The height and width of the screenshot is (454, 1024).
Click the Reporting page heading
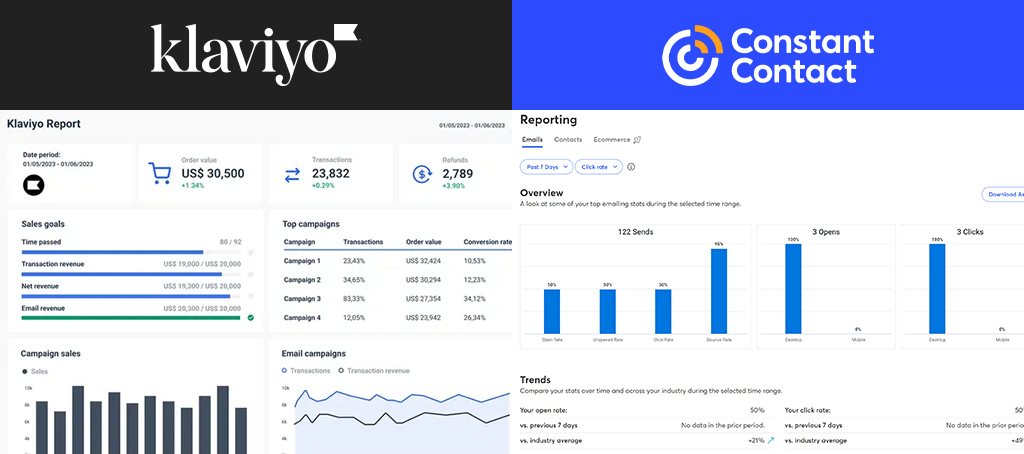(x=549, y=120)
